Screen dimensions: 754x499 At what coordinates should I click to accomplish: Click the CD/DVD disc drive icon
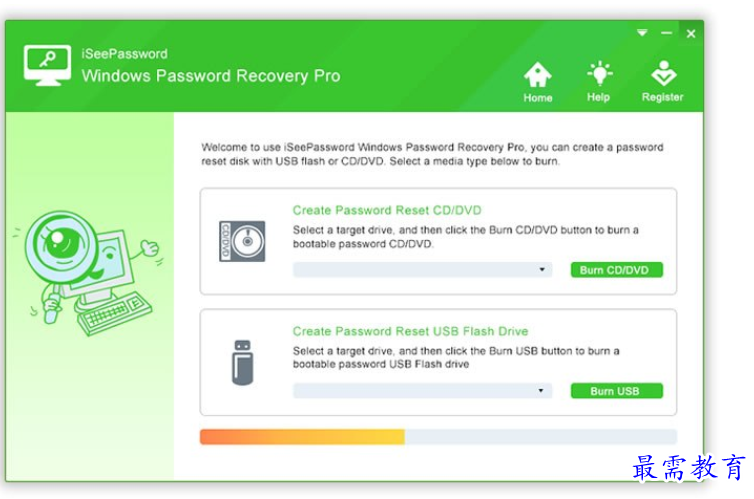coord(242,241)
